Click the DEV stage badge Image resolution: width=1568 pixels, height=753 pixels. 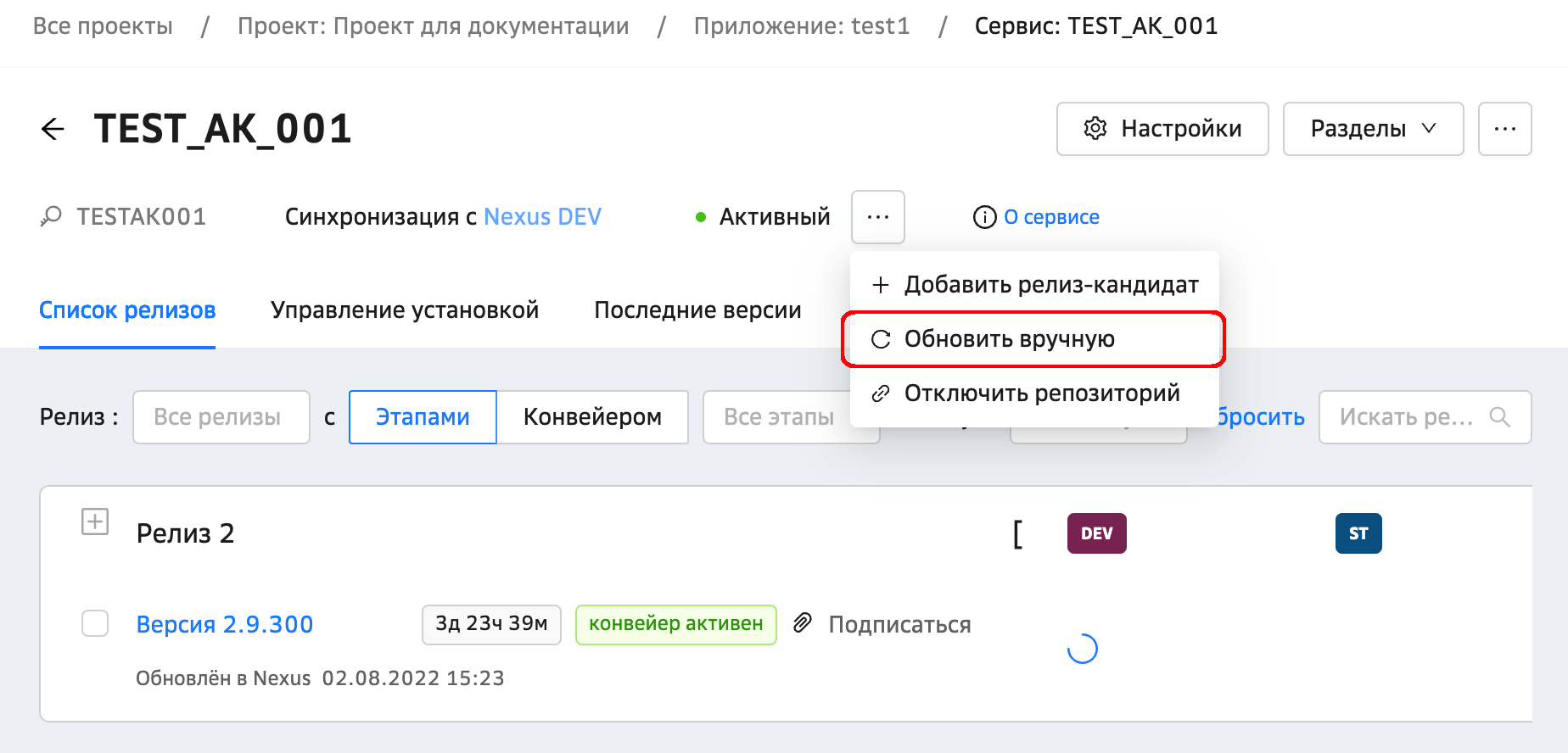point(1096,533)
